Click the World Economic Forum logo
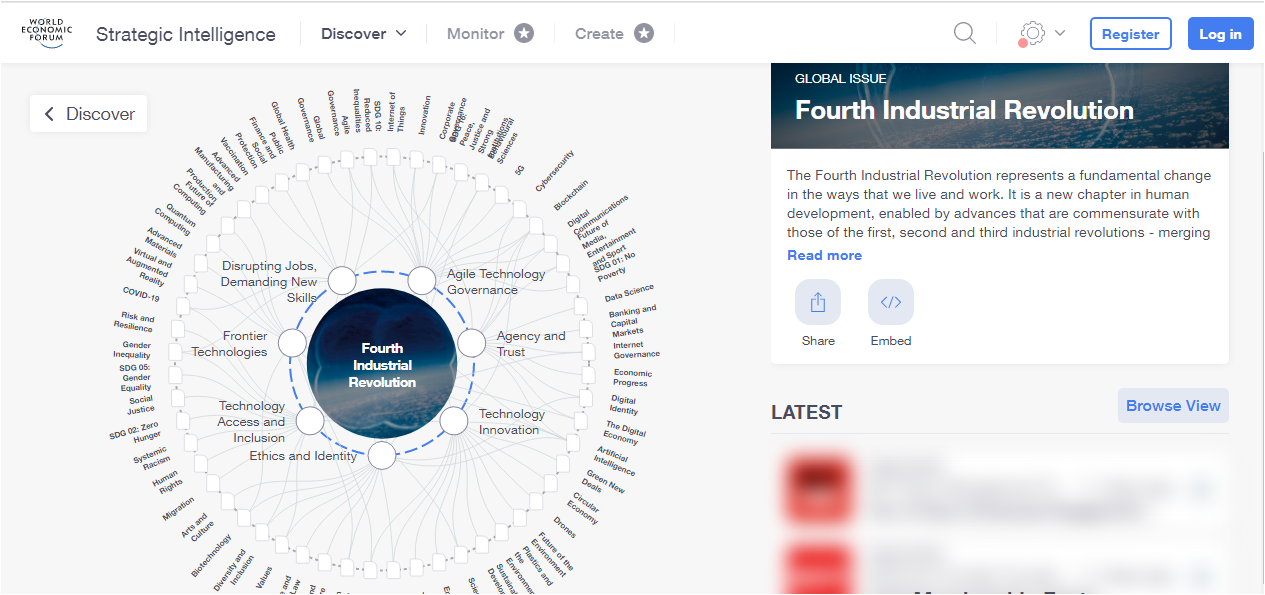Screen dimensions: 1265x595 (48, 33)
